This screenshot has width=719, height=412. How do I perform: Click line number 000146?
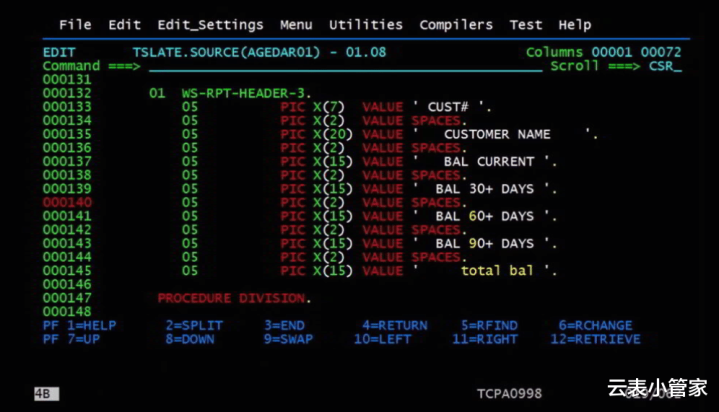67,284
